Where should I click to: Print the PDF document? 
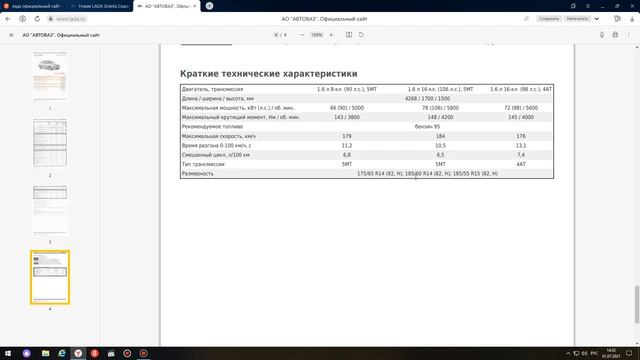click(615, 35)
